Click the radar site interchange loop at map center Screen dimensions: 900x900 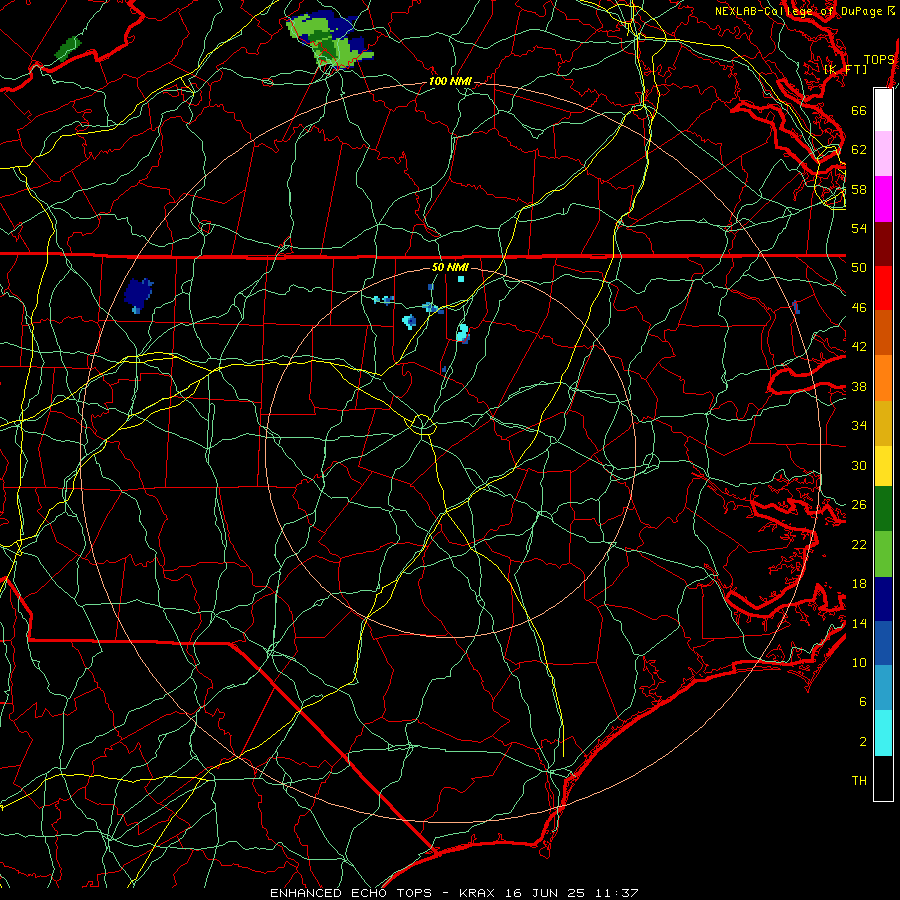(x=422, y=424)
